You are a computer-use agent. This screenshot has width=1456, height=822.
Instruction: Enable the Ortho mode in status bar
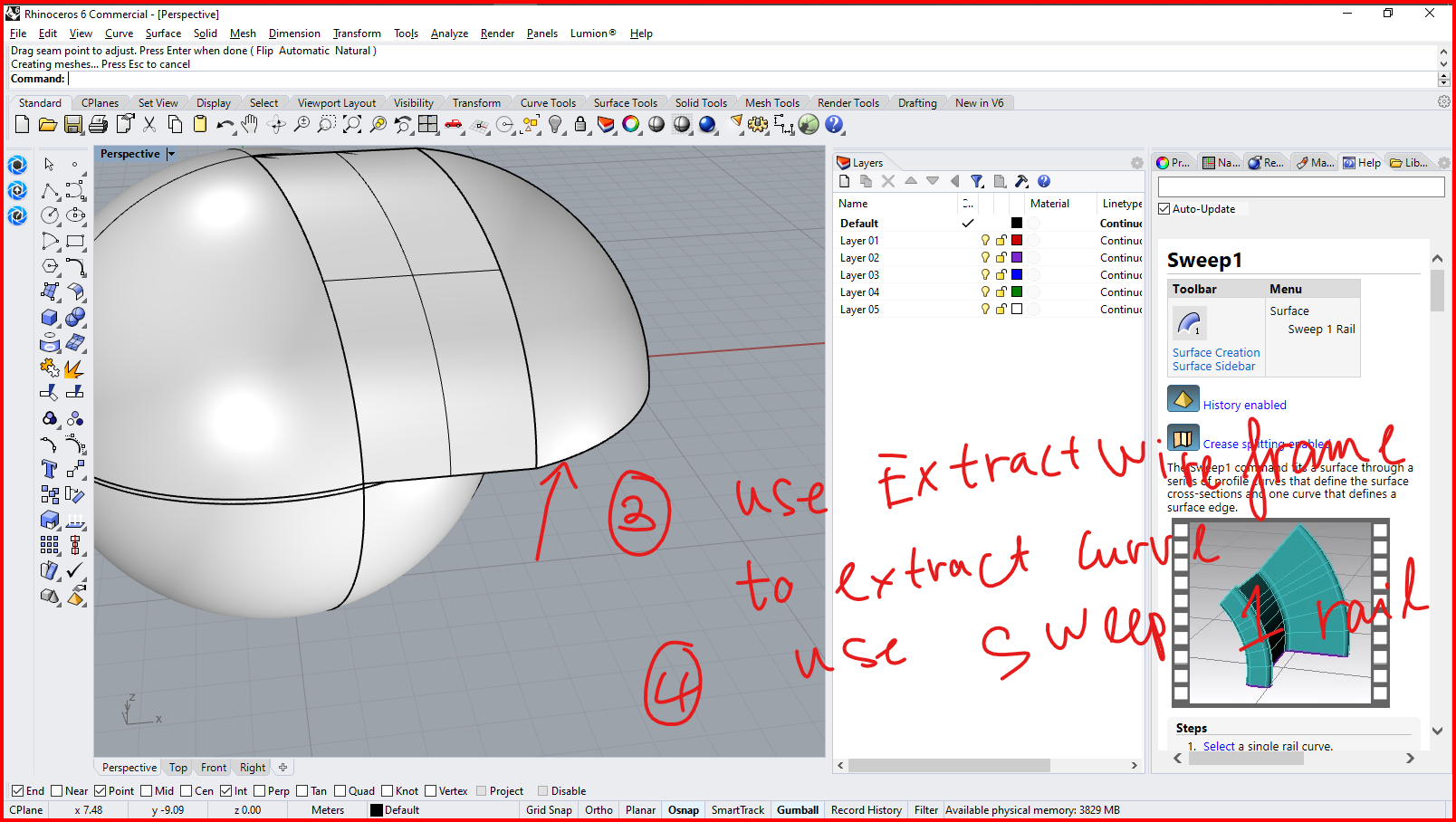599,809
